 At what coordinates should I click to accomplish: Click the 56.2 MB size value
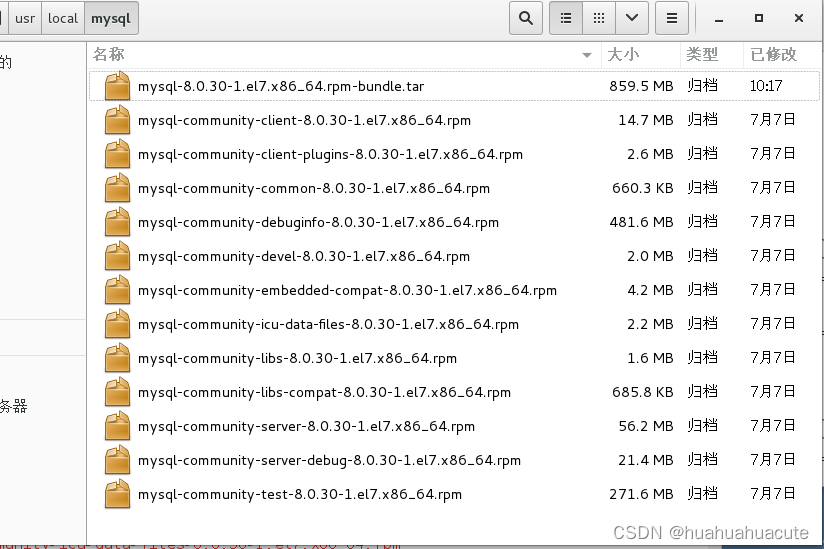click(646, 426)
